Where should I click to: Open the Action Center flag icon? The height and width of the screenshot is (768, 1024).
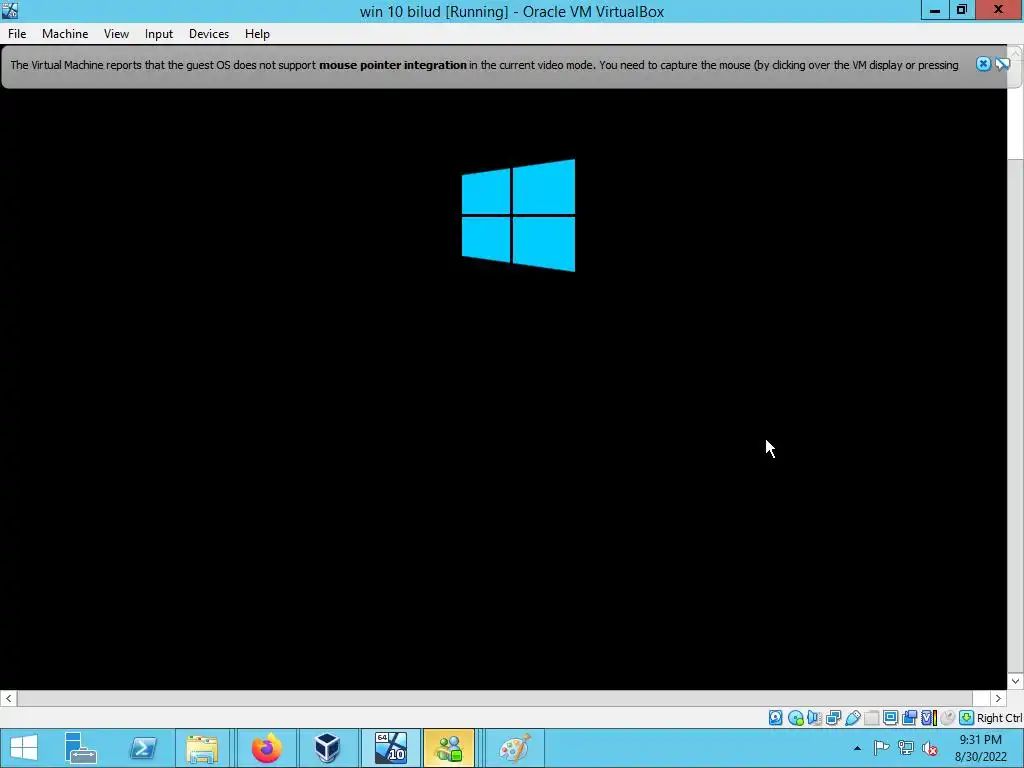[881, 748]
